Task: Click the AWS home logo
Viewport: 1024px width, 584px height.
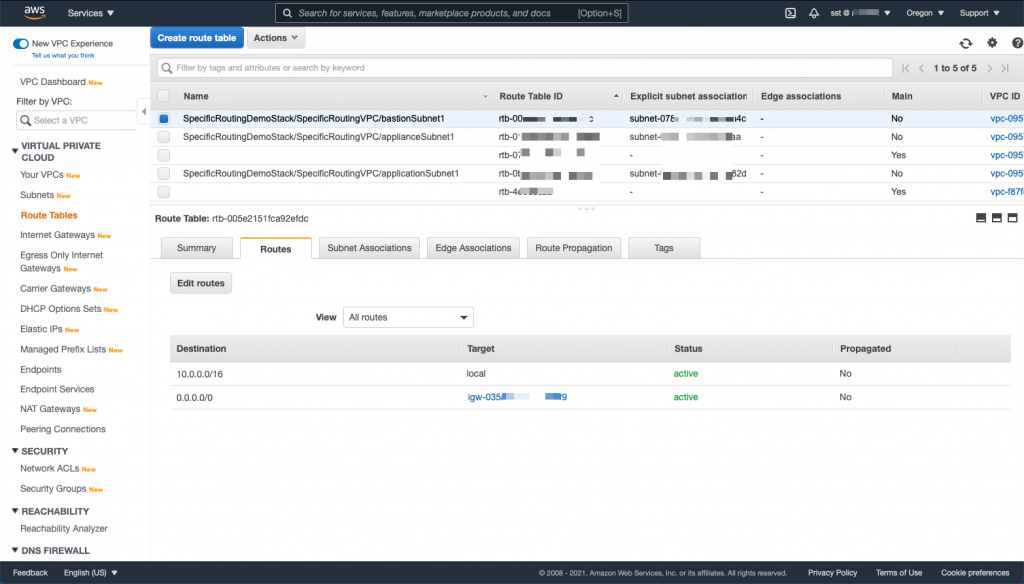Action: pyautogui.click(x=33, y=12)
